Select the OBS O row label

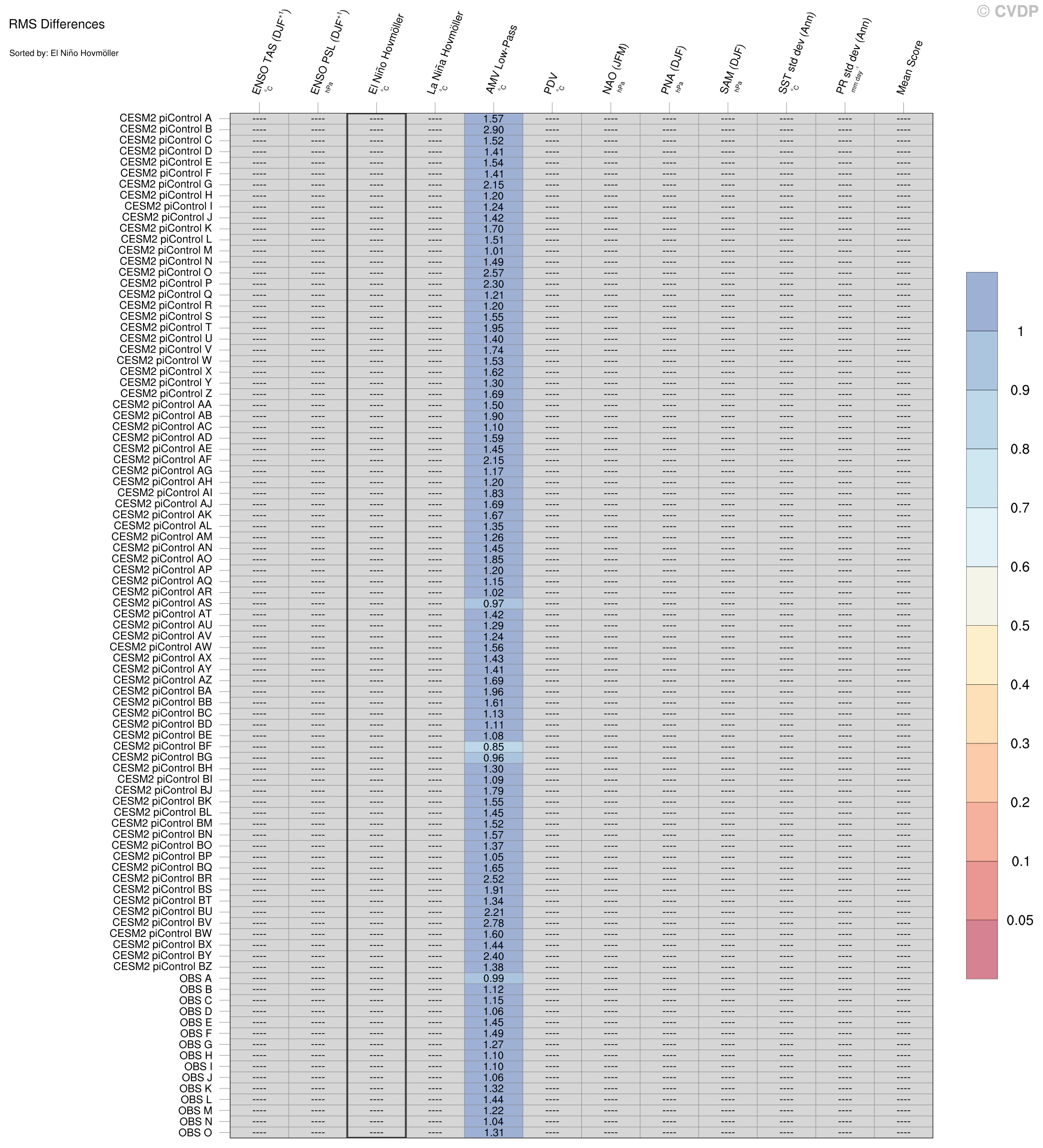point(195,1133)
